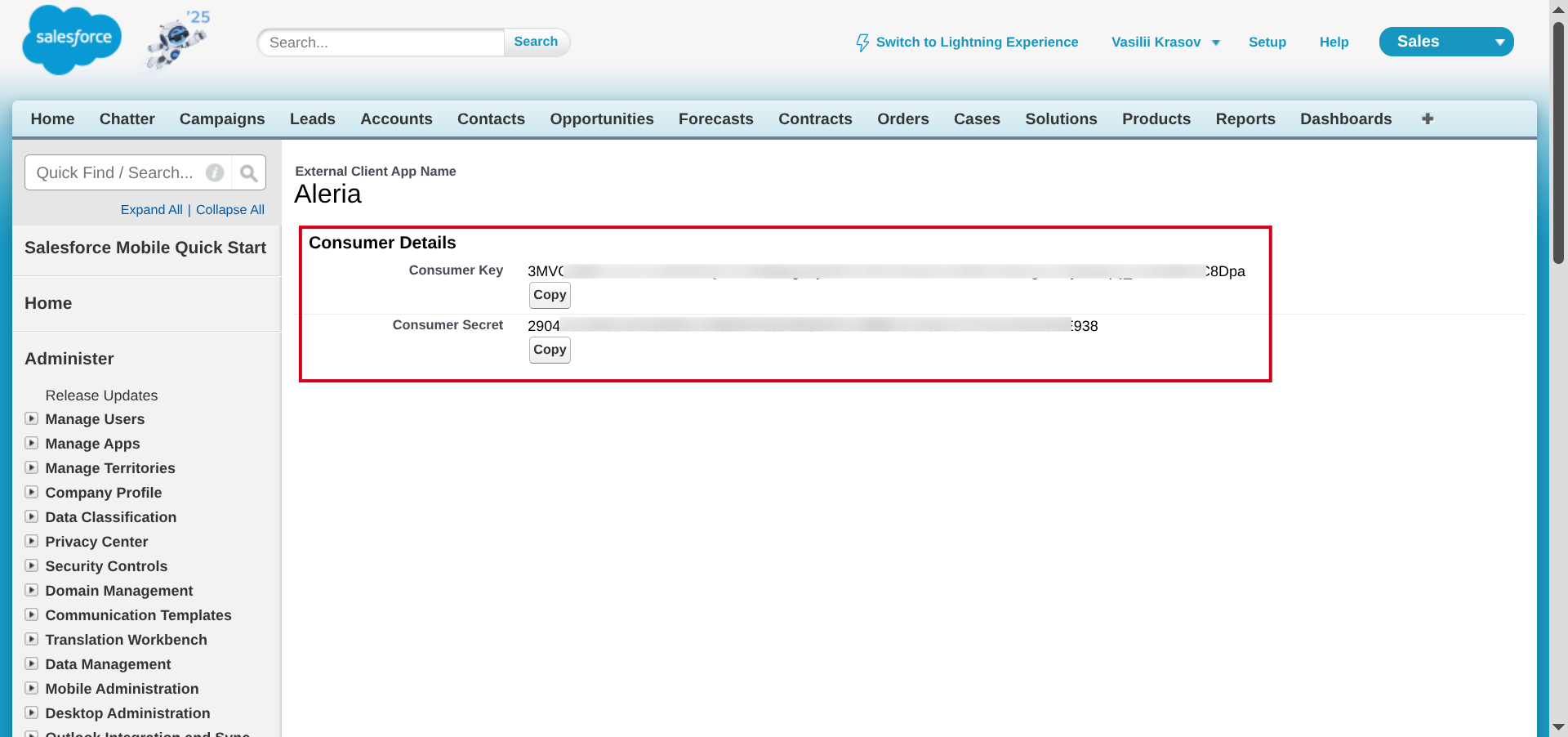
Task: Switch to Lightning Experience link
Action: click(977, 42)
